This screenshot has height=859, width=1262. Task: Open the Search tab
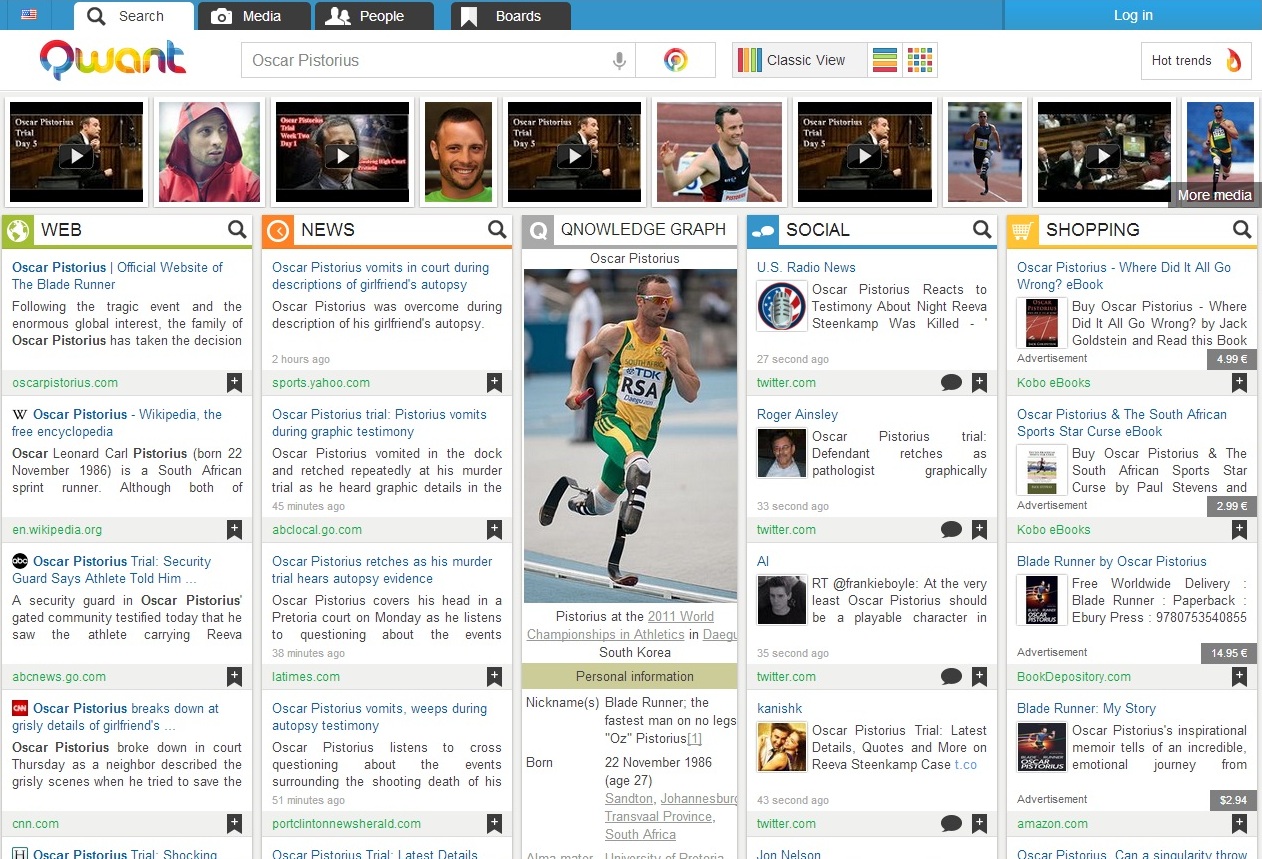pos(134,16)
